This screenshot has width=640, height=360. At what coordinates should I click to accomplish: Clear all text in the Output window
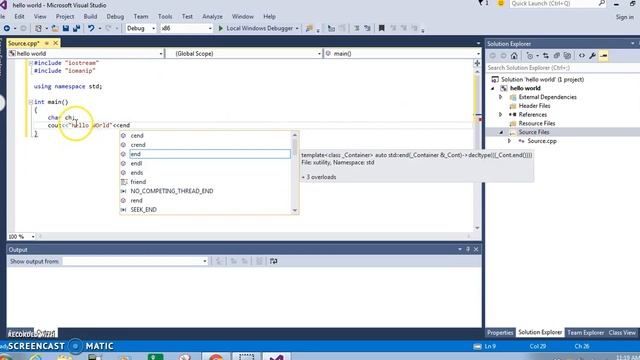point(259,261)
